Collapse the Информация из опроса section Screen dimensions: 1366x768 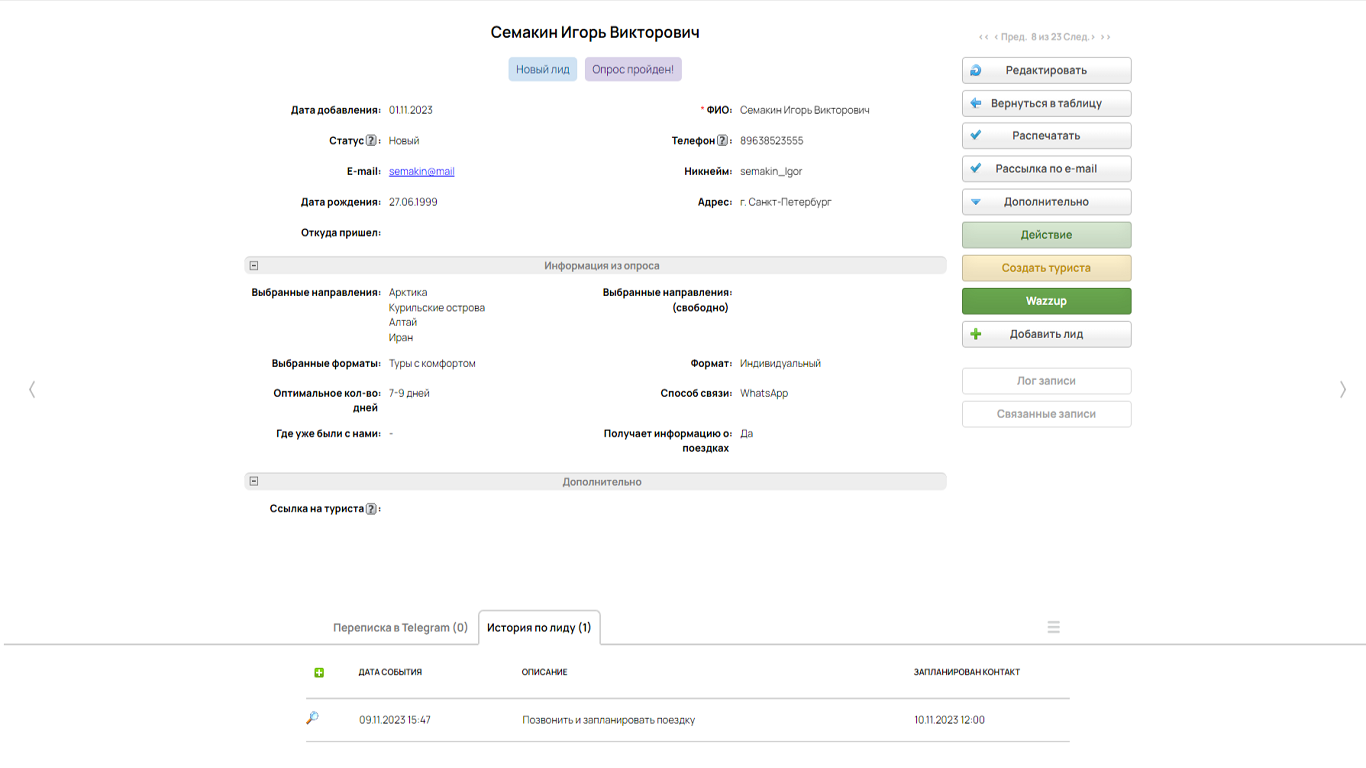pyautogui.click(x=254, y=266)
